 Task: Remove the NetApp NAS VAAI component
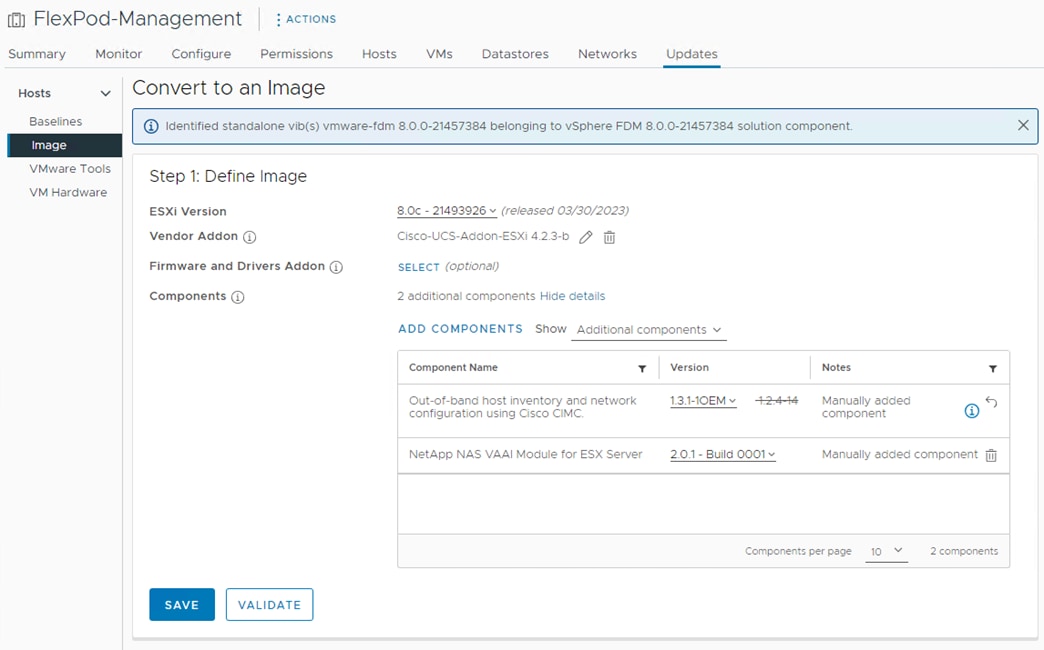[x=991, y=455]
